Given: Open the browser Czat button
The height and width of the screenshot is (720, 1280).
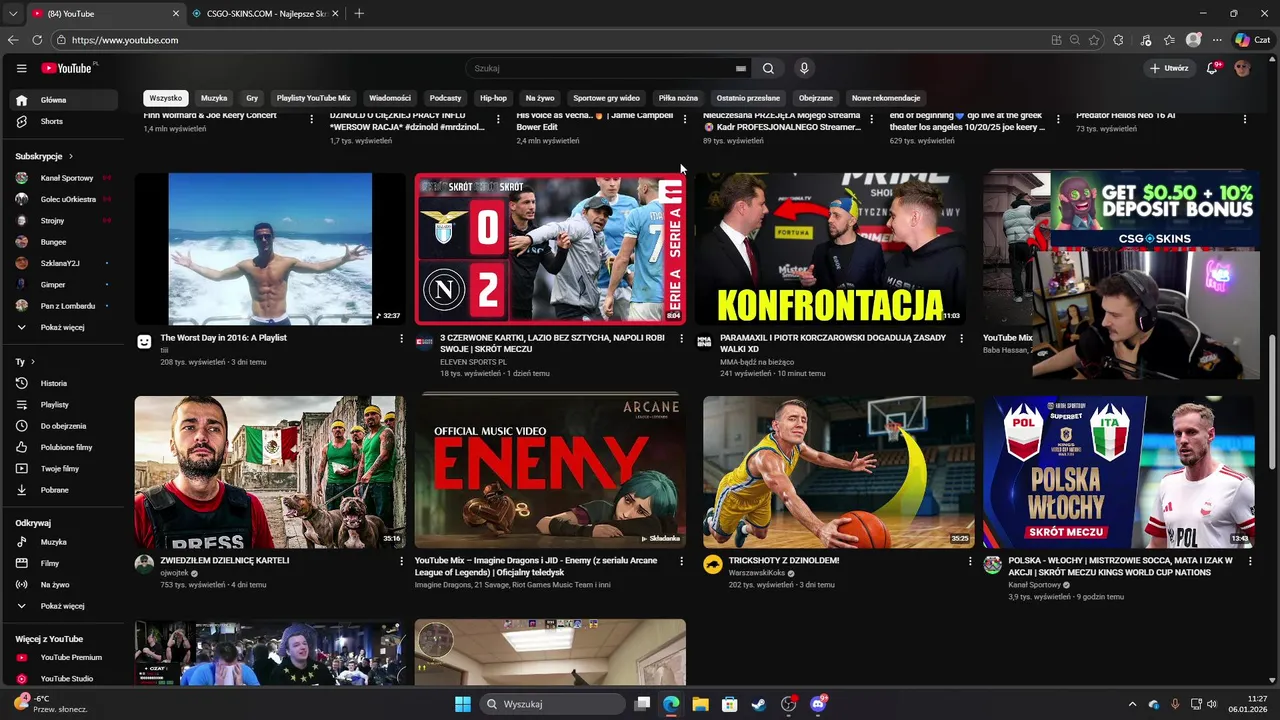Looking at the screenshot, I should [1253, 40].
